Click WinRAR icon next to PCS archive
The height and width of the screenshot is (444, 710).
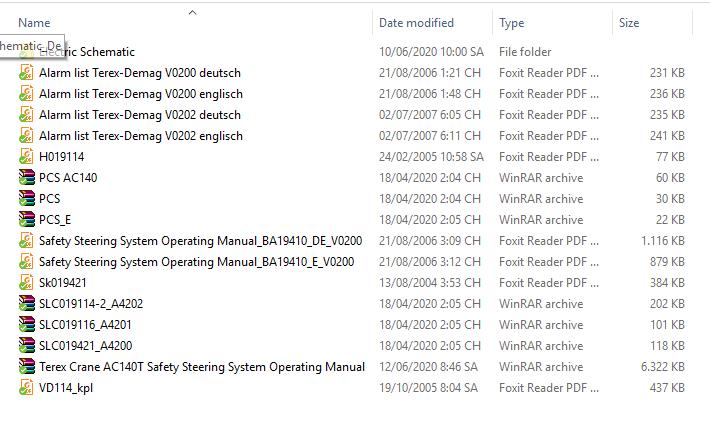26,199
